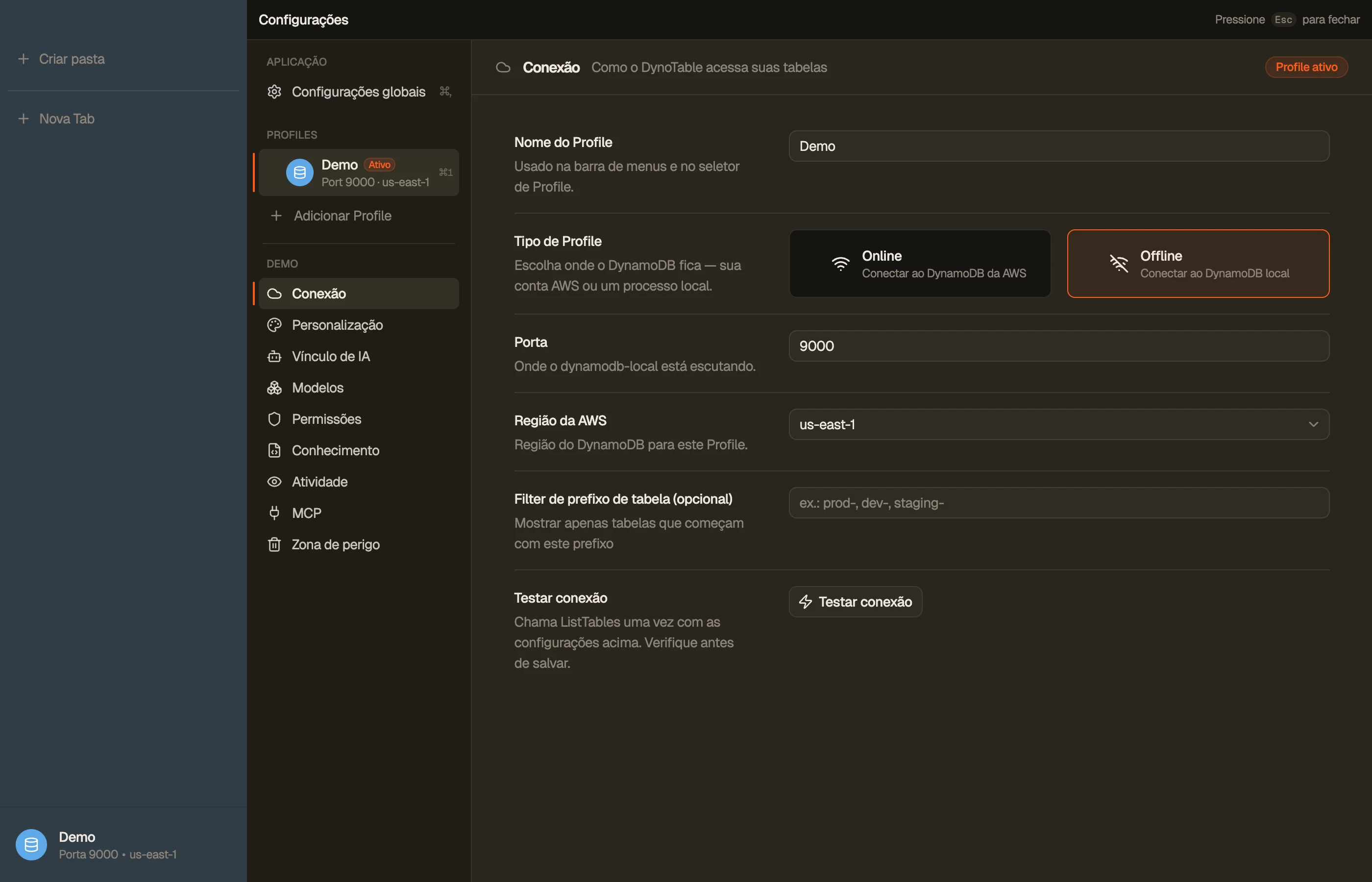The width and height of the screenshot is (1372, 882).
Task: Click the Demo profile database avatar in the settings list
Action: [299, 172]
